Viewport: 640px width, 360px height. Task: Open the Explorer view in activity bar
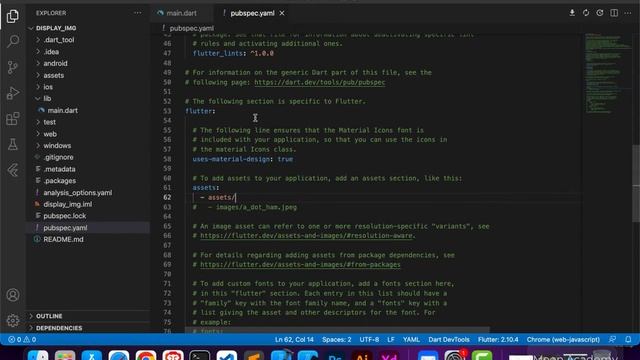[13, 16]
